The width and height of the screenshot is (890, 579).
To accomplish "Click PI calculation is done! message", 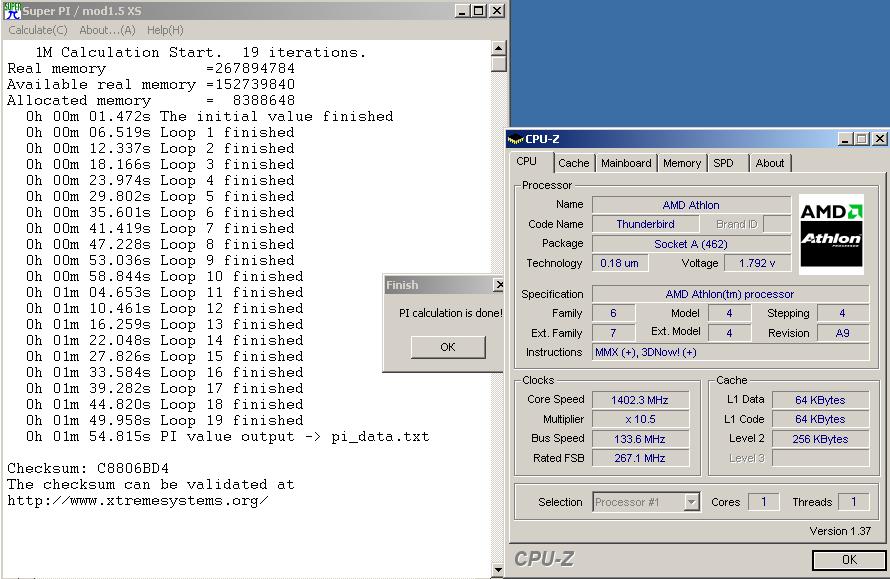I will (x=451, y=313).
